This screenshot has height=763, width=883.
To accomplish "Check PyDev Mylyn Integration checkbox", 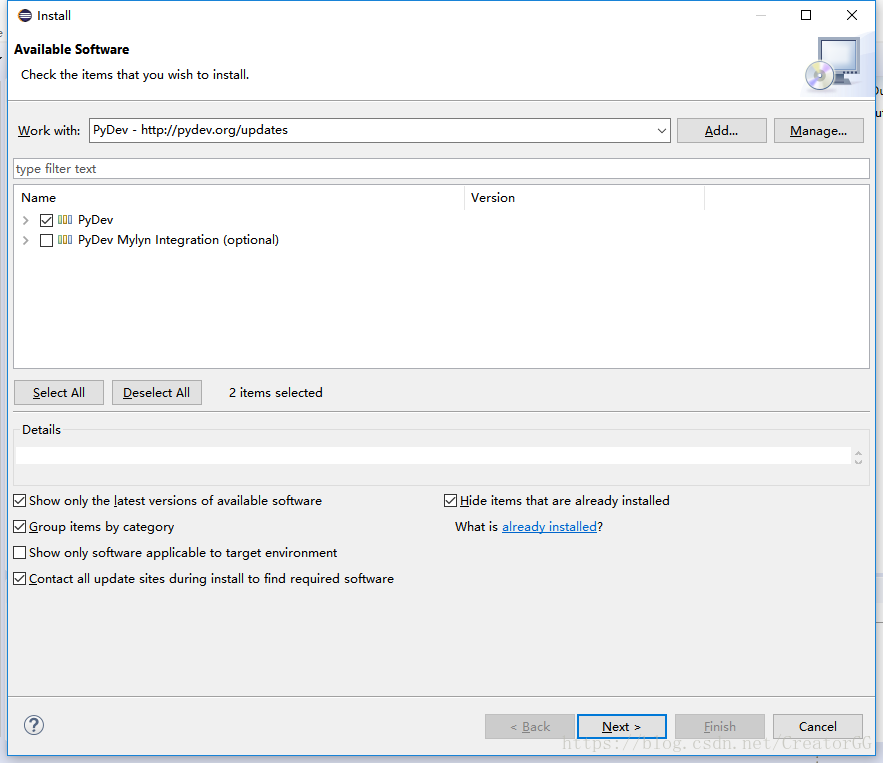I will (x=46, y=240).
